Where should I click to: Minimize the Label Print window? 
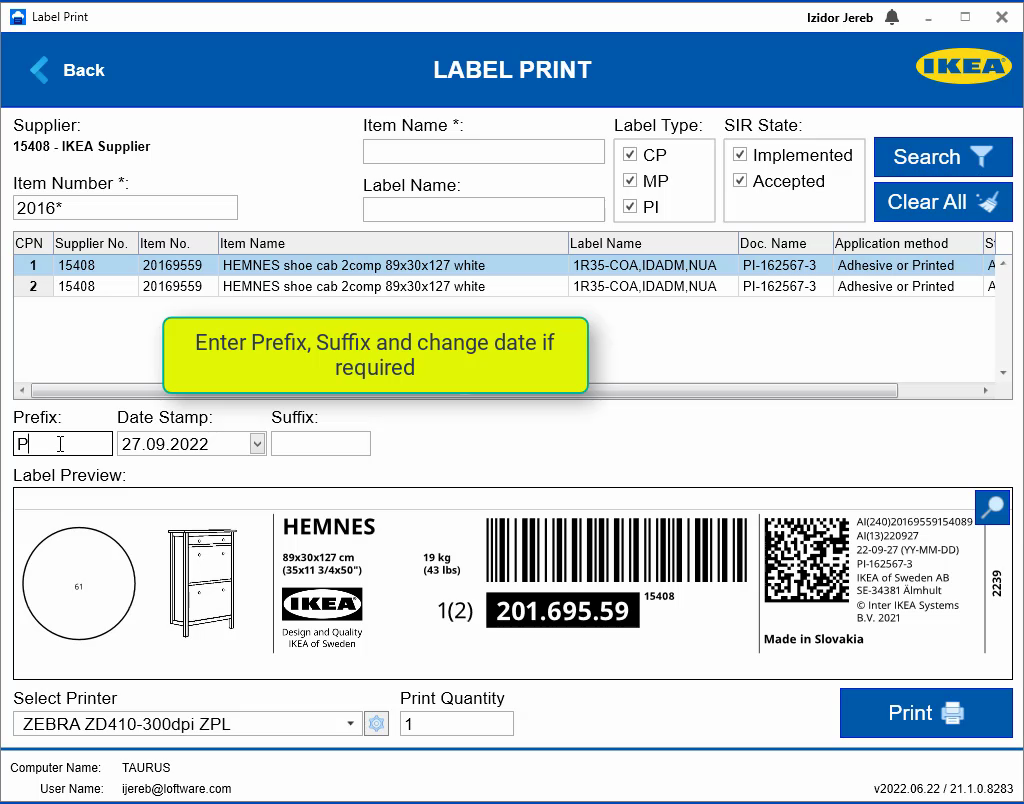[928, 18]
